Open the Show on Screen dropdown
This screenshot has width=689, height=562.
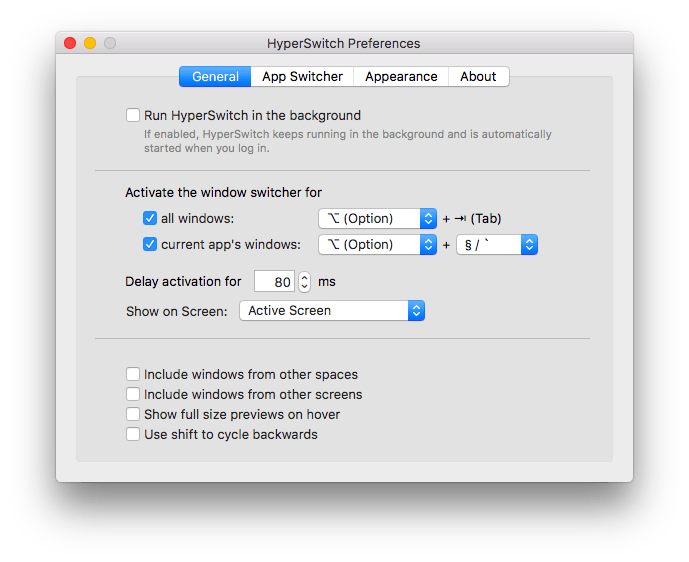click(x=332, y=311)
